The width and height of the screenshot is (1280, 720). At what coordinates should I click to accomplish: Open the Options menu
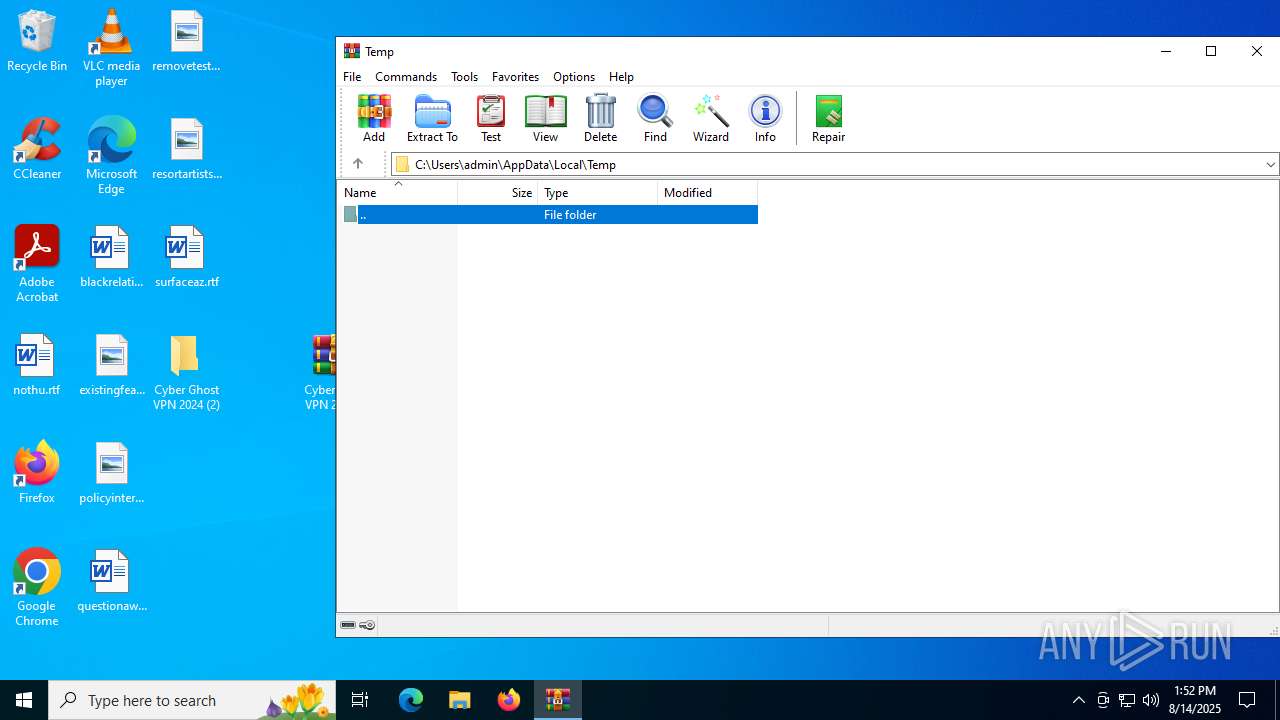coord(574,77)
